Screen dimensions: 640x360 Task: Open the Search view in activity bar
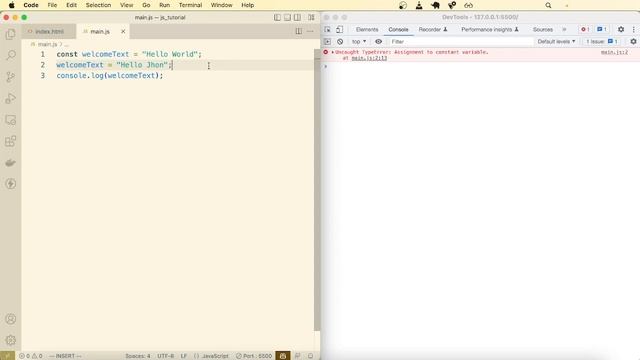pyautogui.click(x=11, y=55)
